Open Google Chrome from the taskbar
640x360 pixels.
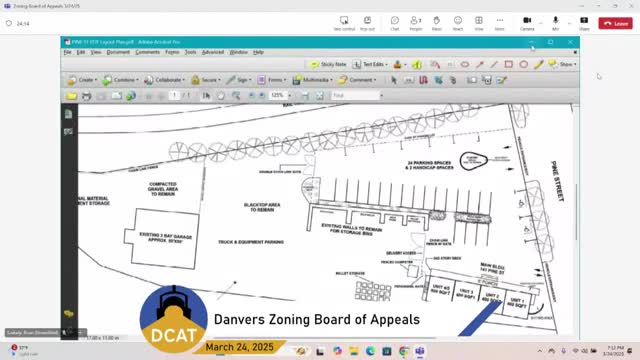[404, 351]
